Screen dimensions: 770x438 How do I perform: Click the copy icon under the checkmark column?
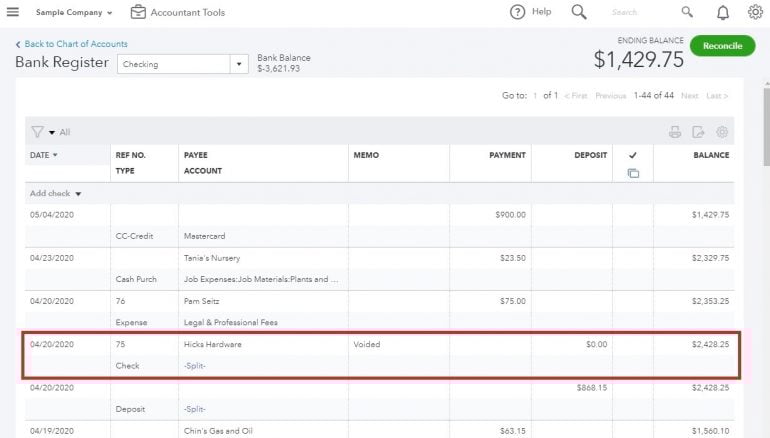point(633,173)
